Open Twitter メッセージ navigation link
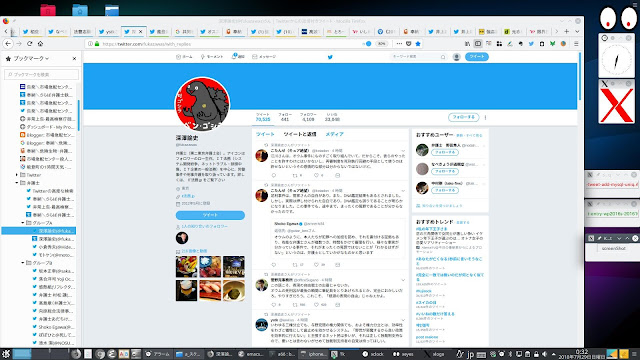Screen dimensions: 640x360 [x=264, y=57]
